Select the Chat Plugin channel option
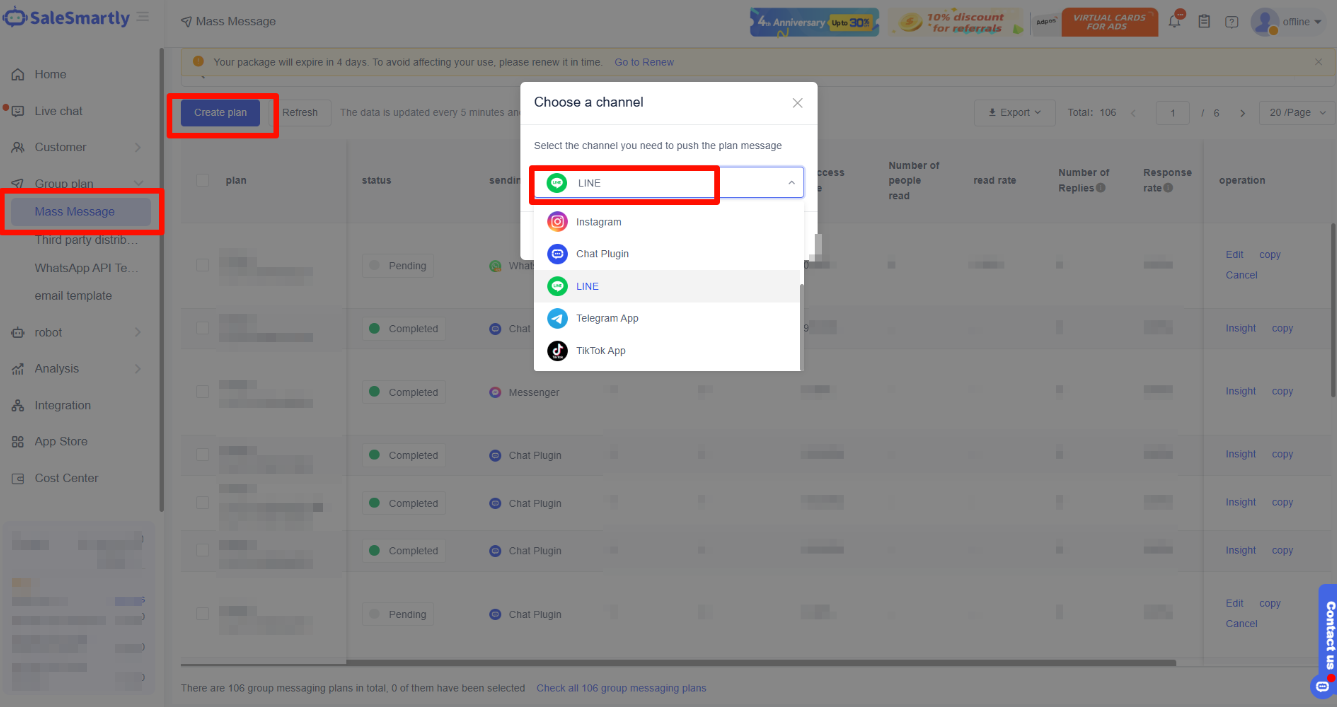The image size is (1337, 707). coord(602,254)
